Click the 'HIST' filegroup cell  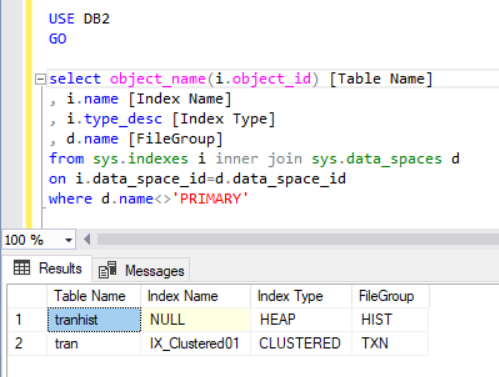click(390, 320)
